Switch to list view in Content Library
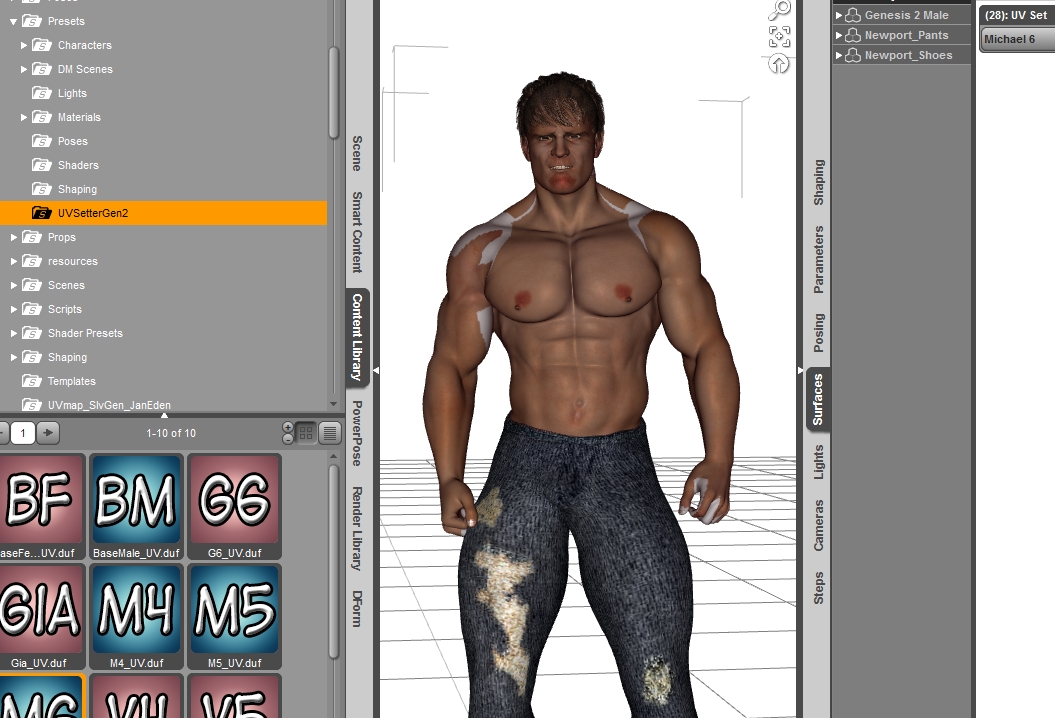Viewport: 1055px width, 718px height. click(330, 433)
